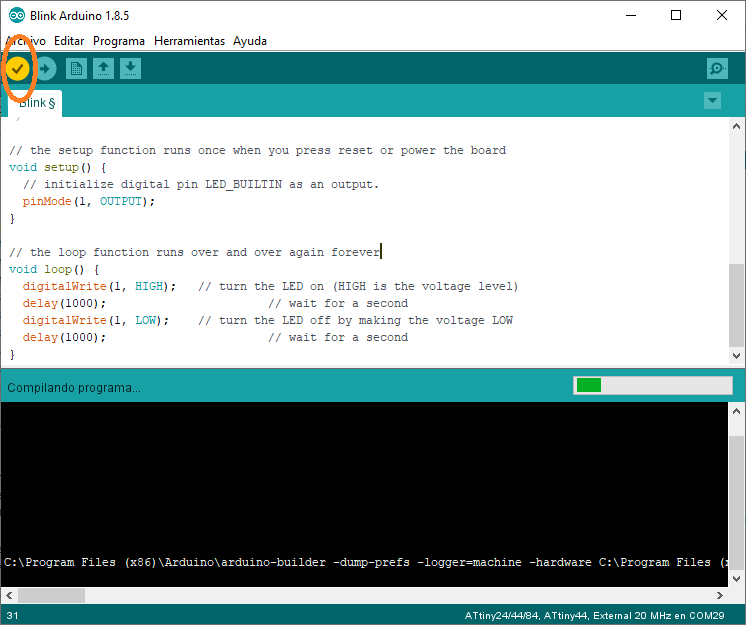Click the console scroll down arrow

[736, 579]
